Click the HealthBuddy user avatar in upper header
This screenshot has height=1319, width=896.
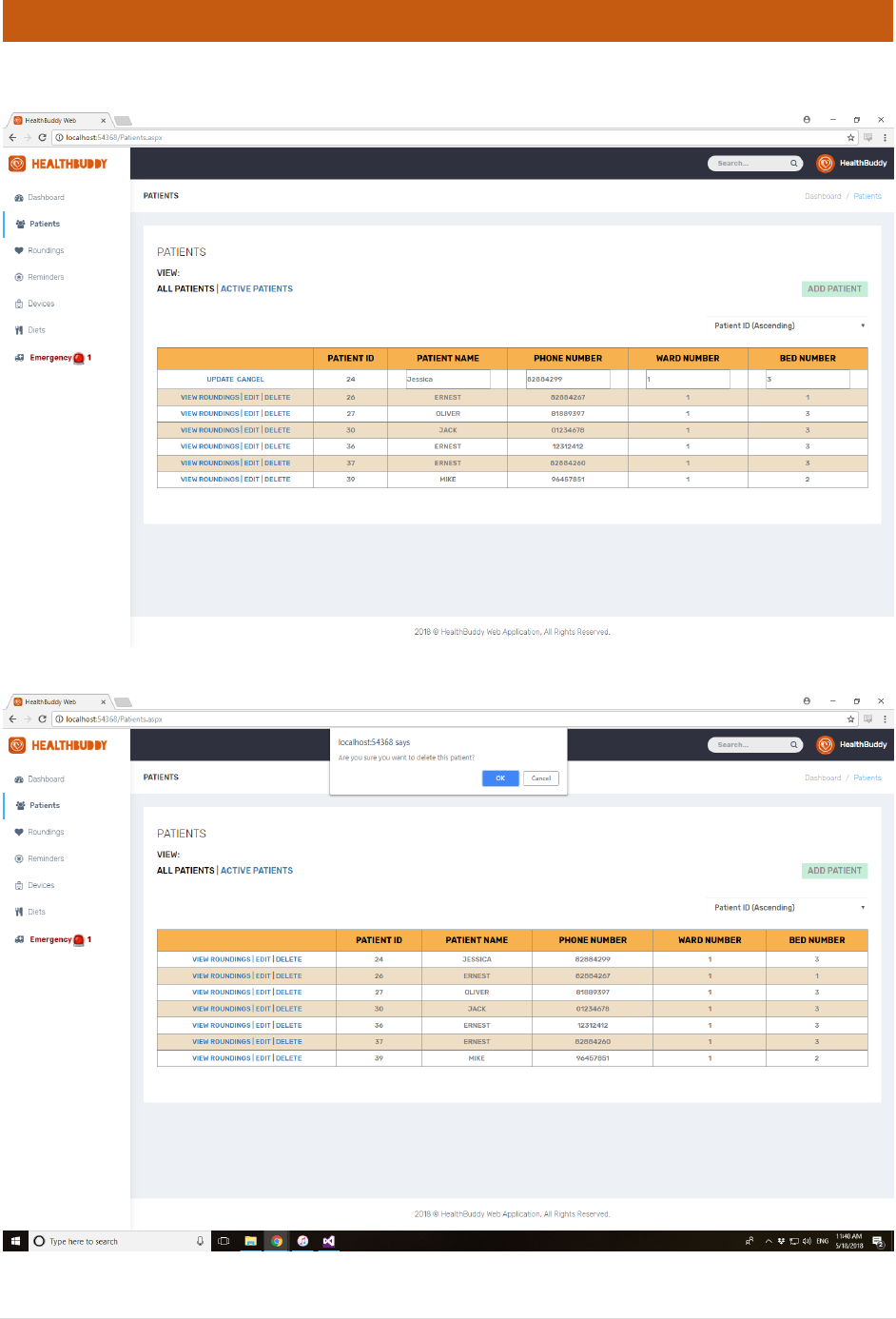point(825,164)
